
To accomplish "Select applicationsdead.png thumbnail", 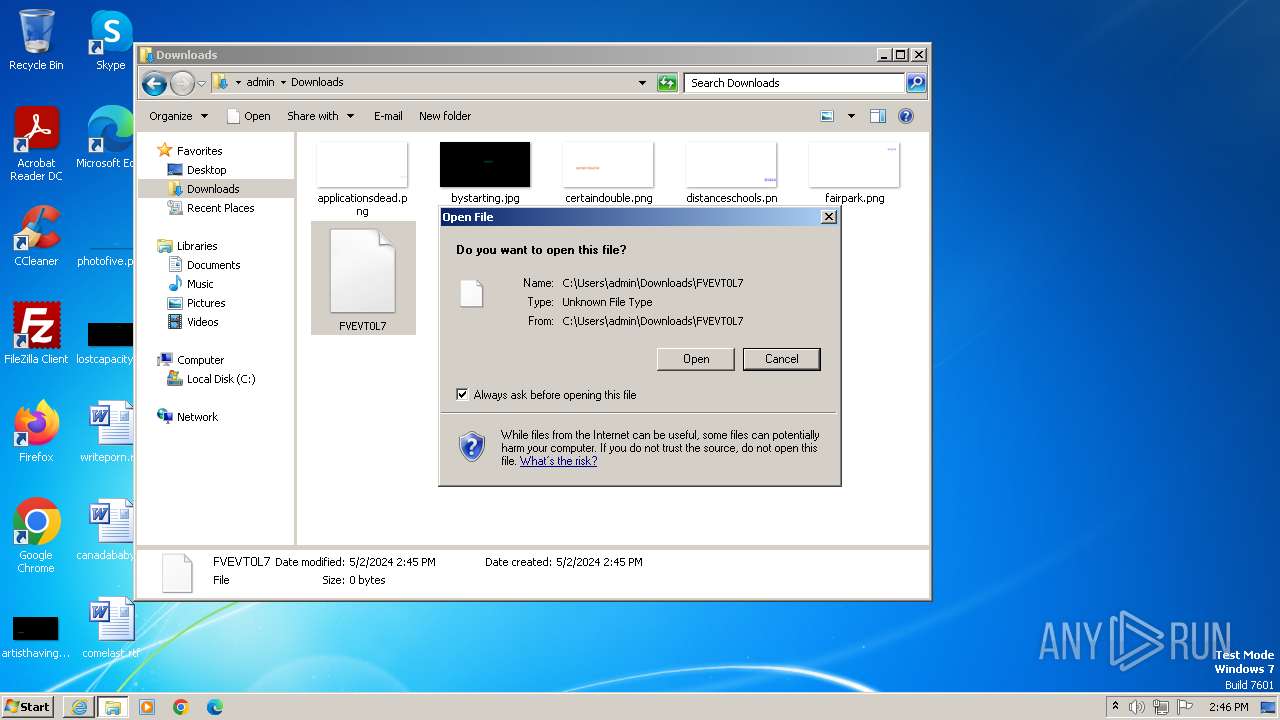I will click(362, 165).
